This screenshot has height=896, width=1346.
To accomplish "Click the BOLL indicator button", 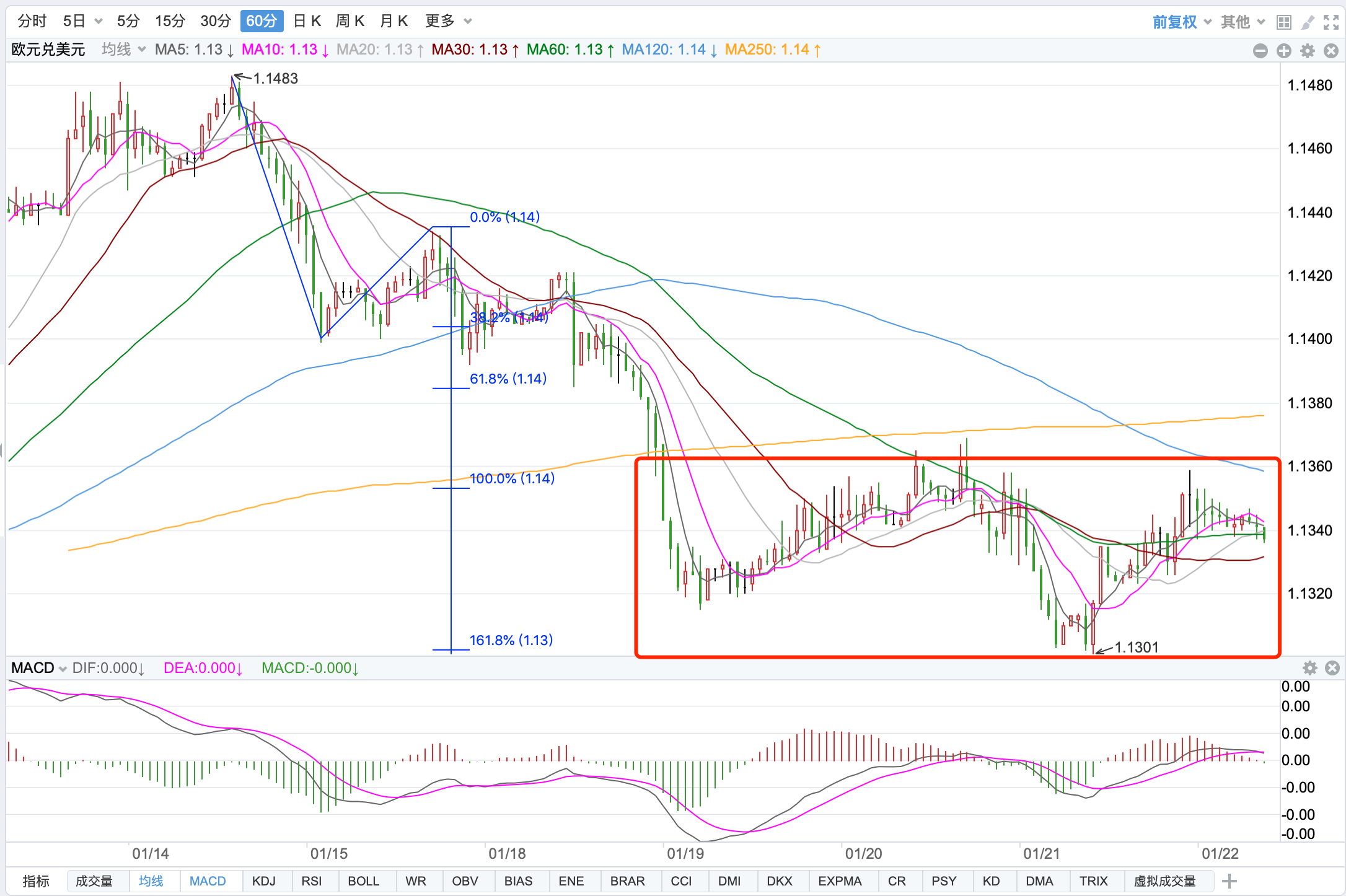I will (363, 881).
